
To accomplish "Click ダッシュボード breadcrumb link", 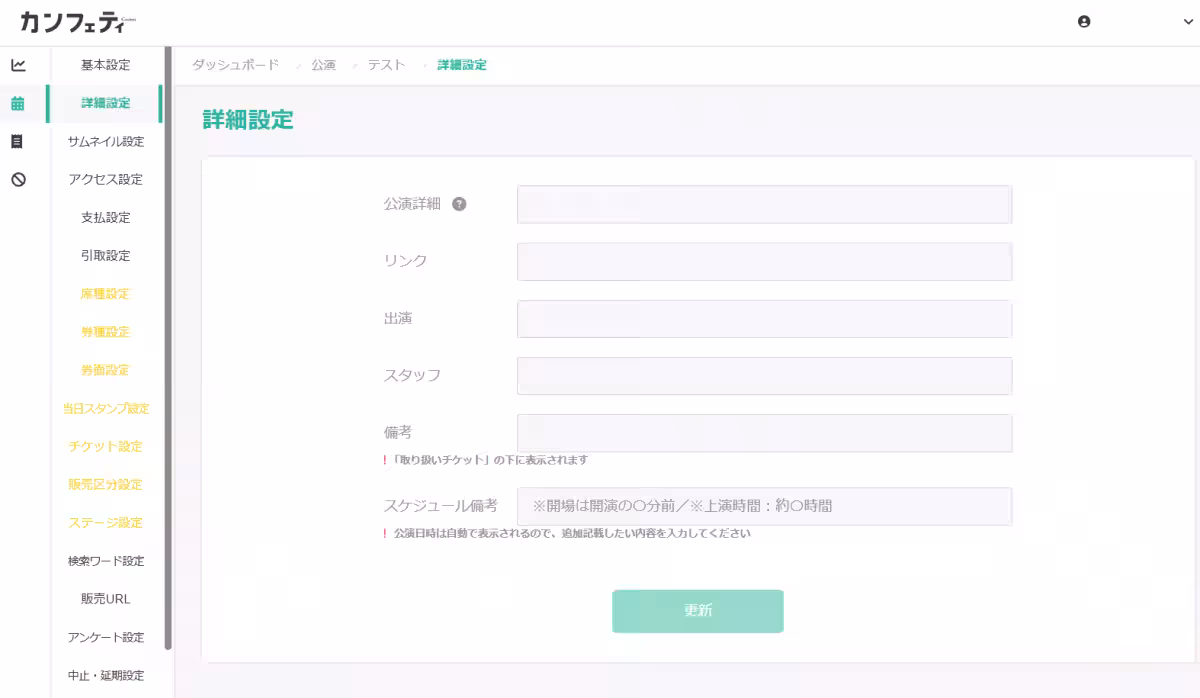I will (235, 64).
